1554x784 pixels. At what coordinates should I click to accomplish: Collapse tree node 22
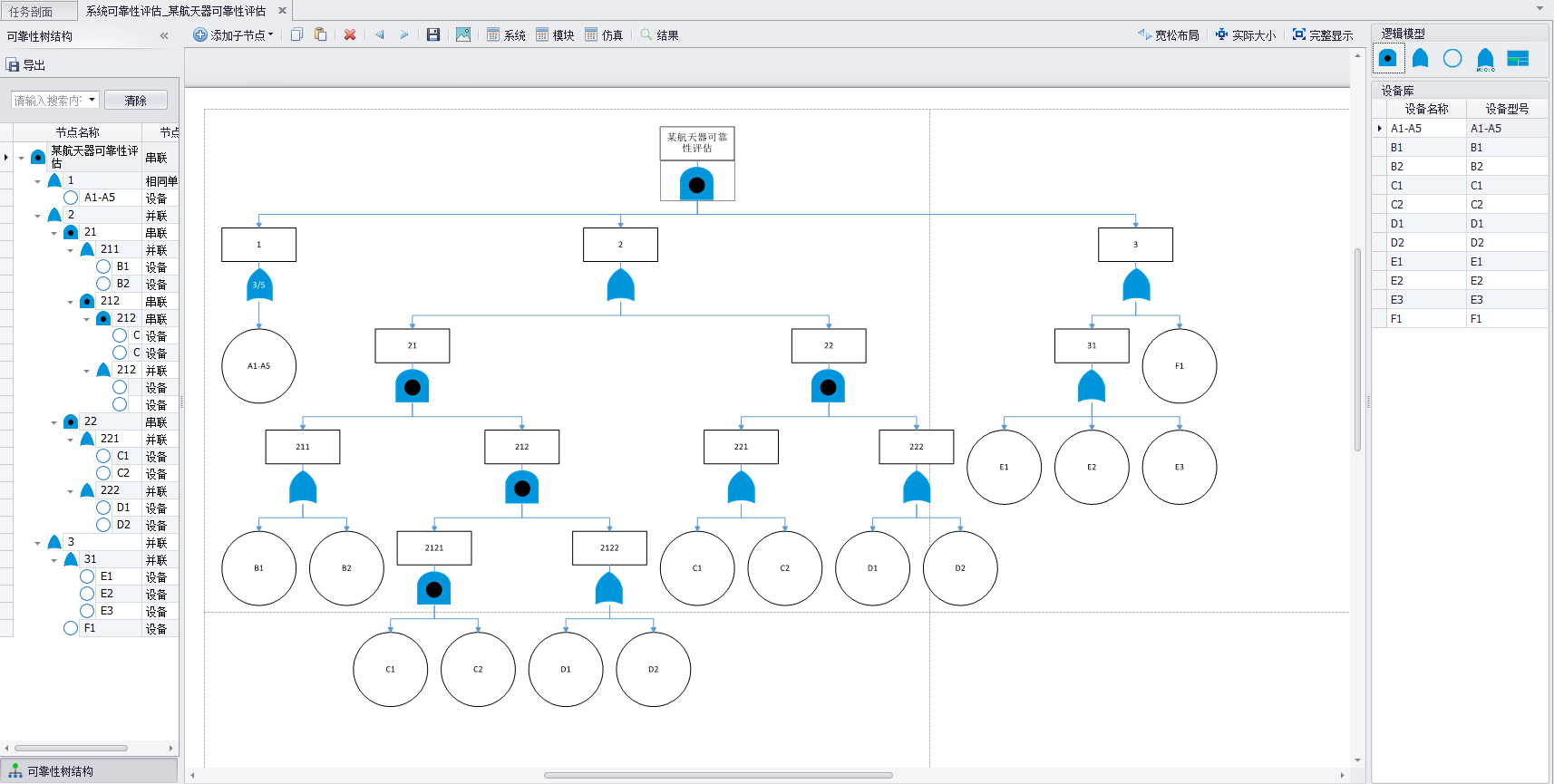coord(54,422)
